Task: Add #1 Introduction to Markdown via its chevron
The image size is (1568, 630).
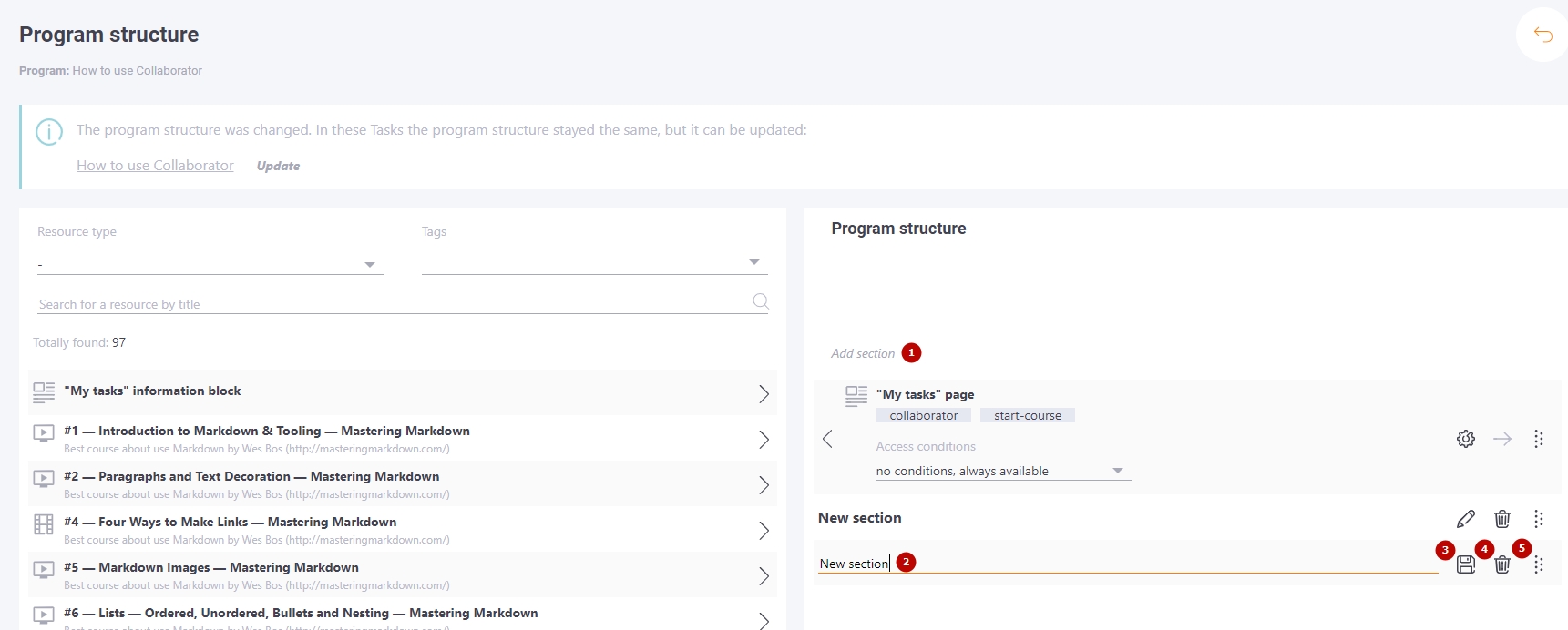Action: (x=764, y=440)
